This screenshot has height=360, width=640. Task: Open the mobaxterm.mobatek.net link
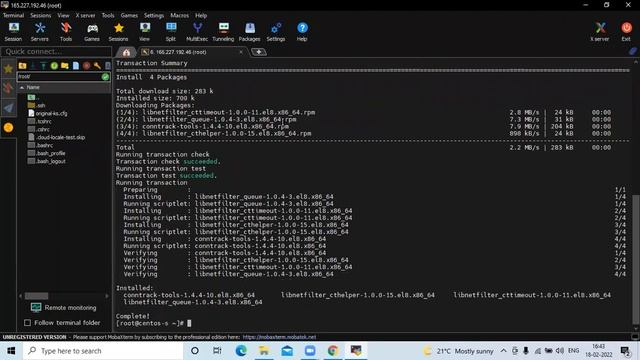click(279, 337)
